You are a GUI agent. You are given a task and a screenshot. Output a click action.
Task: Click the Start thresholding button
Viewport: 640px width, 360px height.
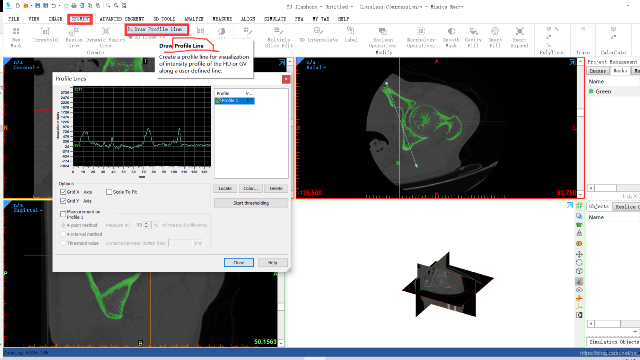[x=251, y=203]
